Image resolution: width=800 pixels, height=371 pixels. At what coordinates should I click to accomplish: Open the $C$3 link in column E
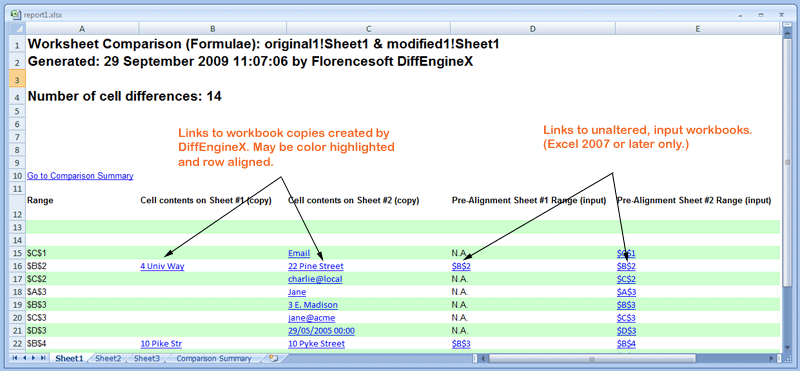pos(627,318)
